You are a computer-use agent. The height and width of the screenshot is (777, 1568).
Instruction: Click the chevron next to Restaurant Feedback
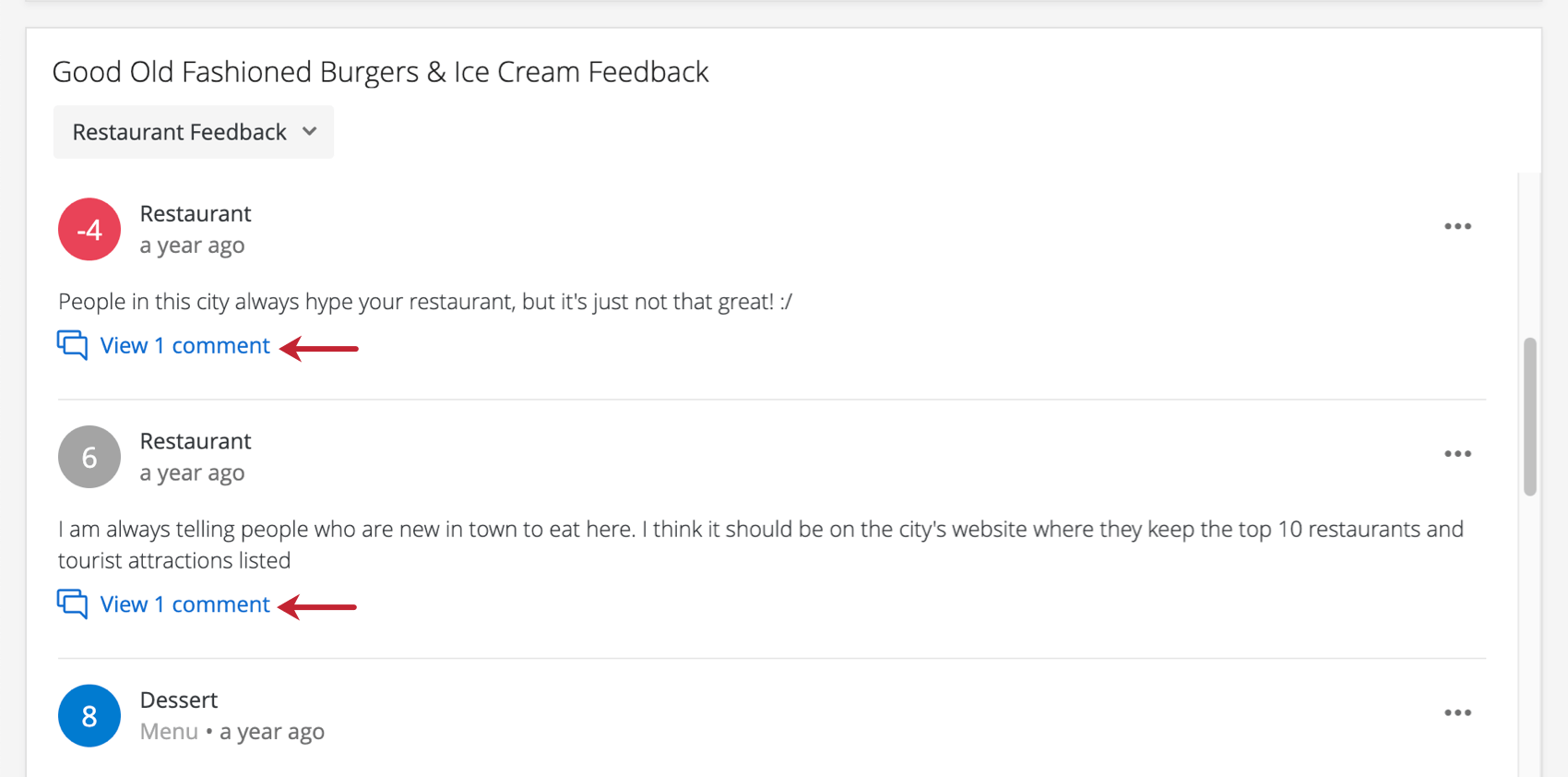click(309, 132)
